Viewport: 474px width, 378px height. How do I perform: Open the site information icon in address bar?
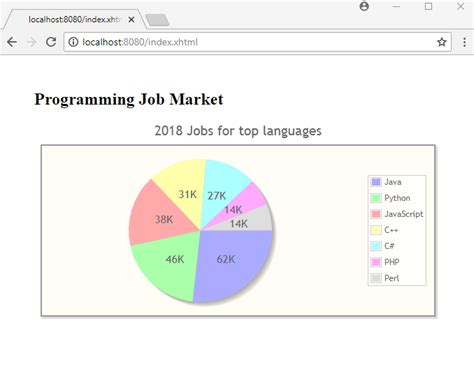click(x=73, y=42)
